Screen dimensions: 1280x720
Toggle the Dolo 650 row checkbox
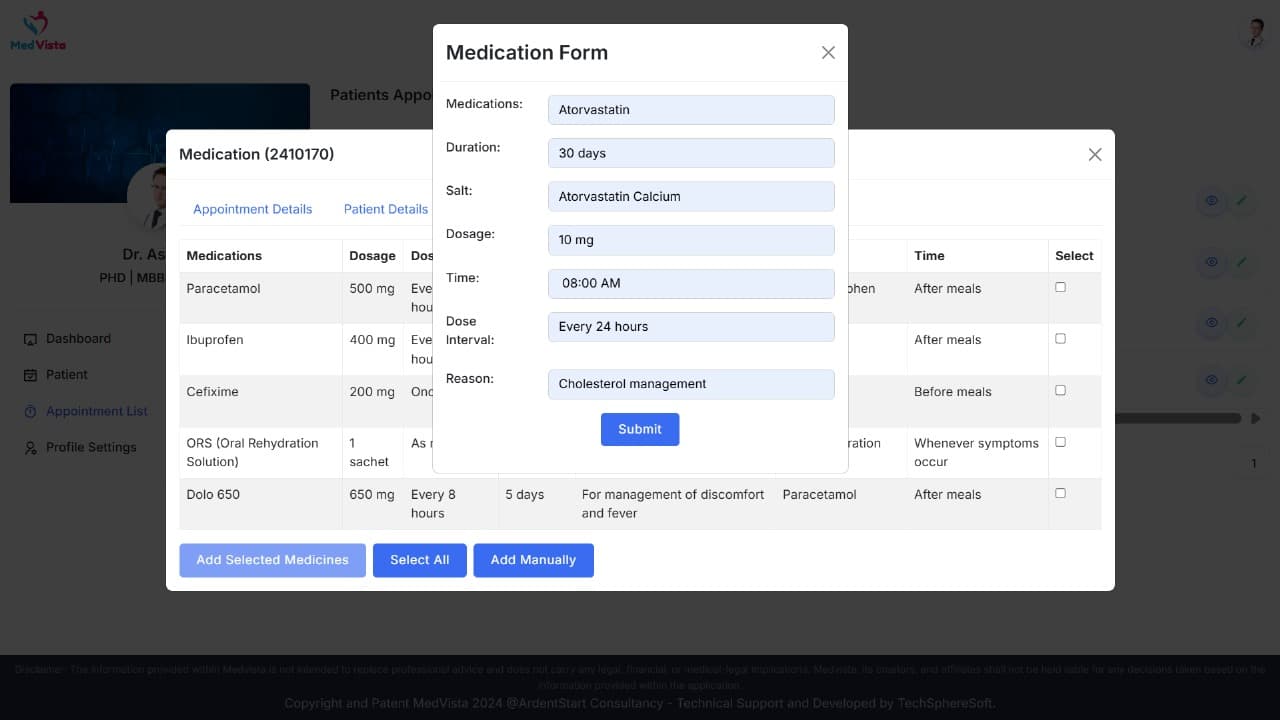click(x=1060, y=493)
